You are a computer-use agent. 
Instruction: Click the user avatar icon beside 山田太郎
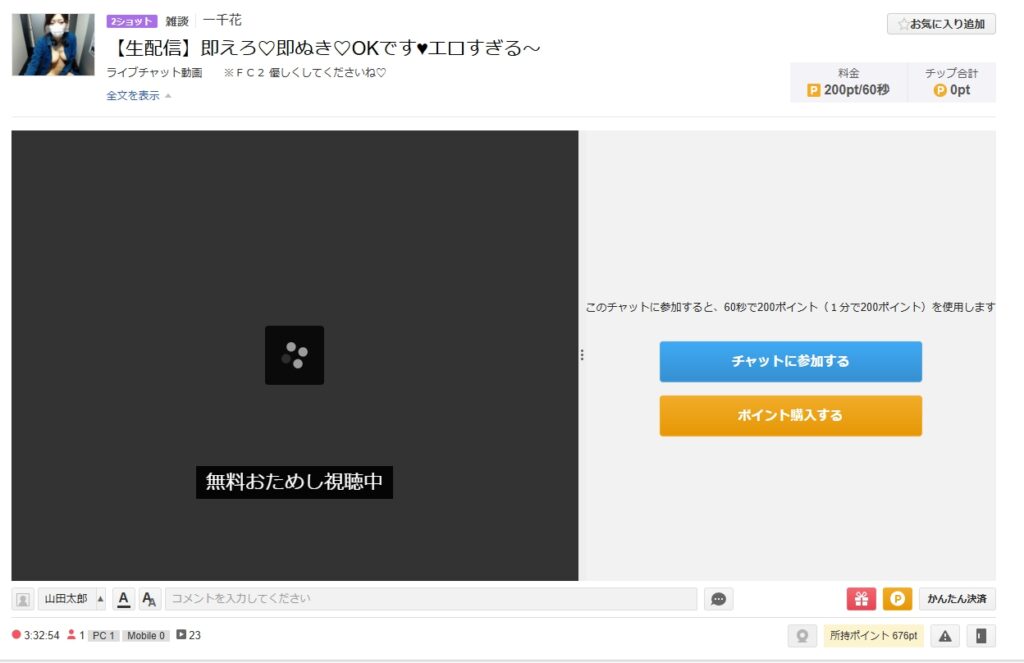(x=22, y=599)
